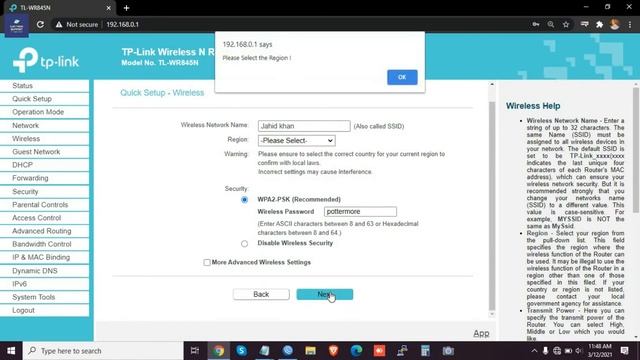Open Guest Network in the sidebar
Image resolution: width=640 pixels, height=360 pixels.
(44, 152)
